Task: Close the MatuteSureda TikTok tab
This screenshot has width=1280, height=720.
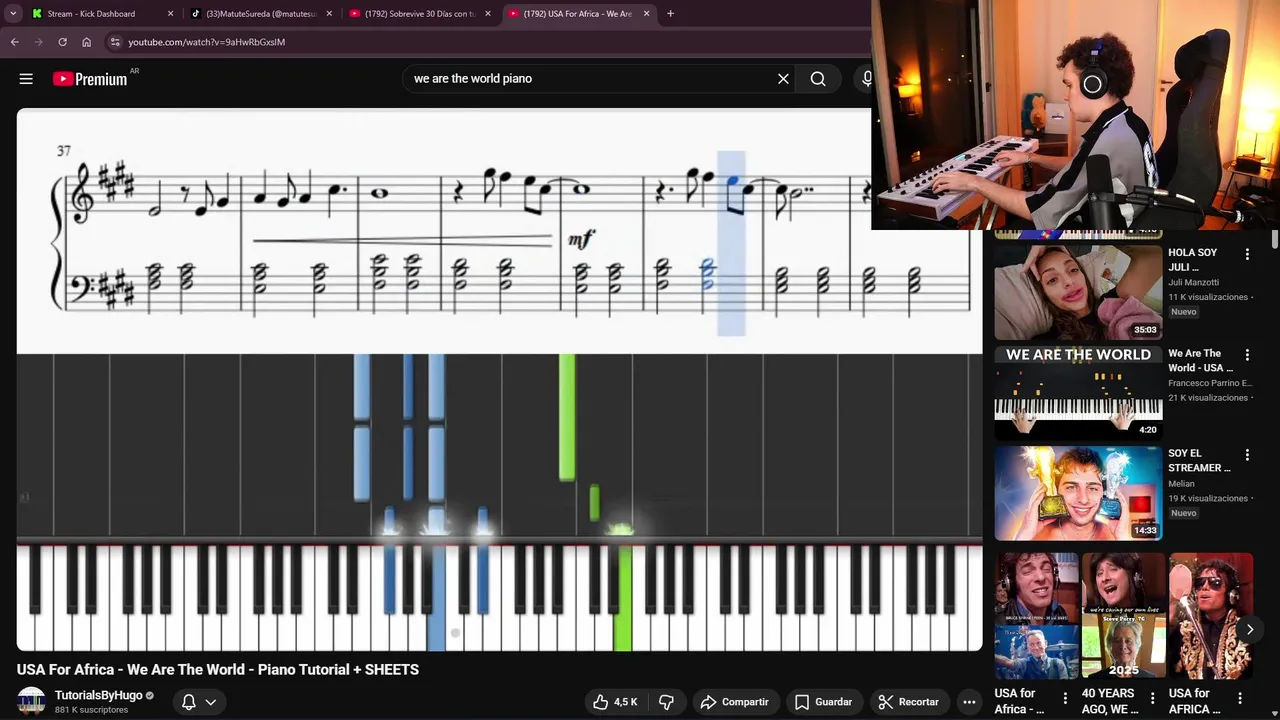Action: click(x=329, y=14)
